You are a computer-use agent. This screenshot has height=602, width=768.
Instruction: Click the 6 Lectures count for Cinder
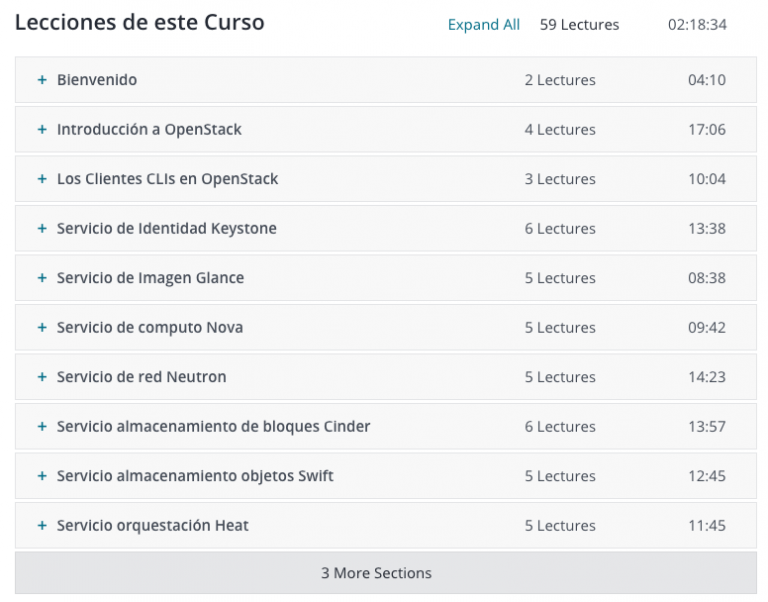point(560,426)
